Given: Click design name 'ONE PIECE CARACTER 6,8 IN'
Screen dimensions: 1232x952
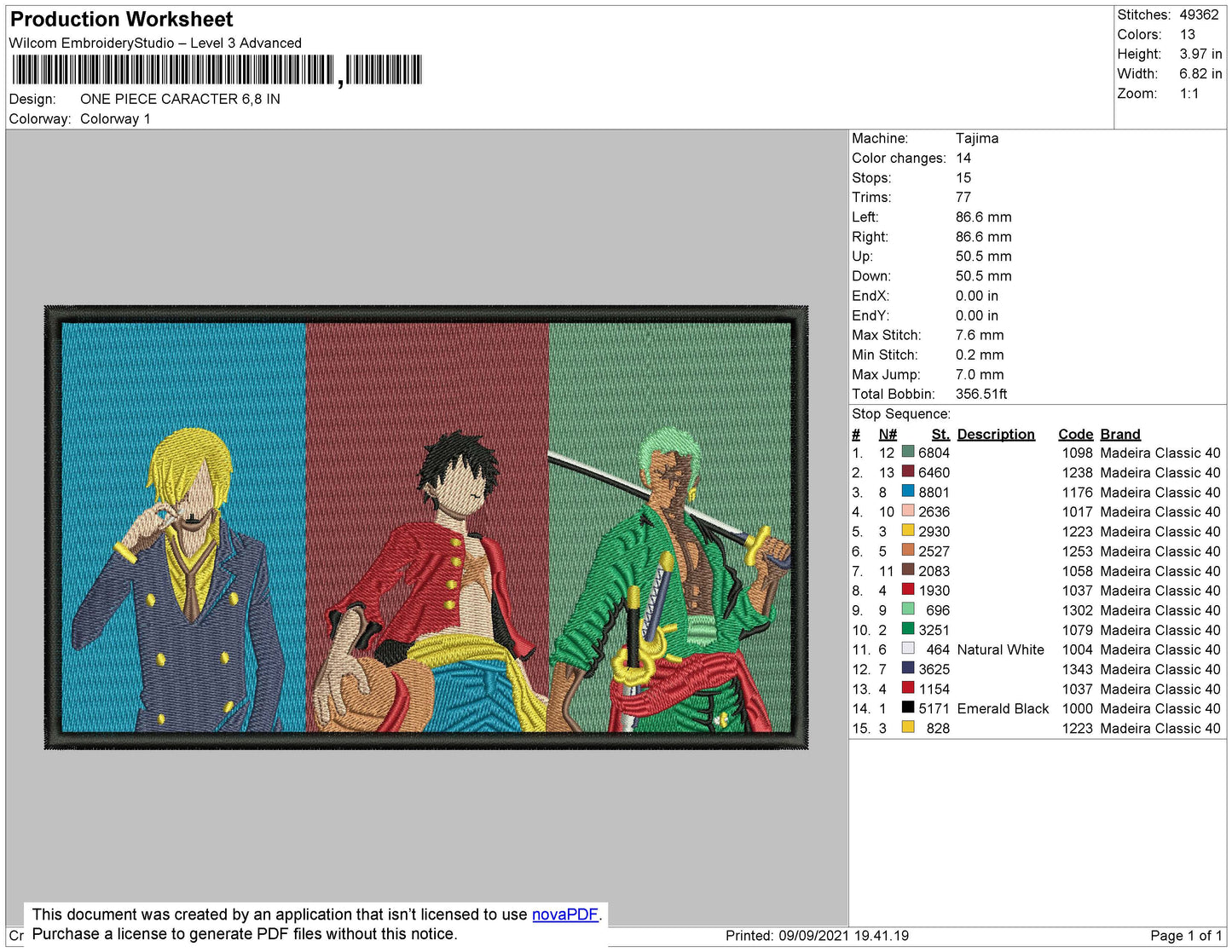Looking at the screenshot, I should pos(180,99).
